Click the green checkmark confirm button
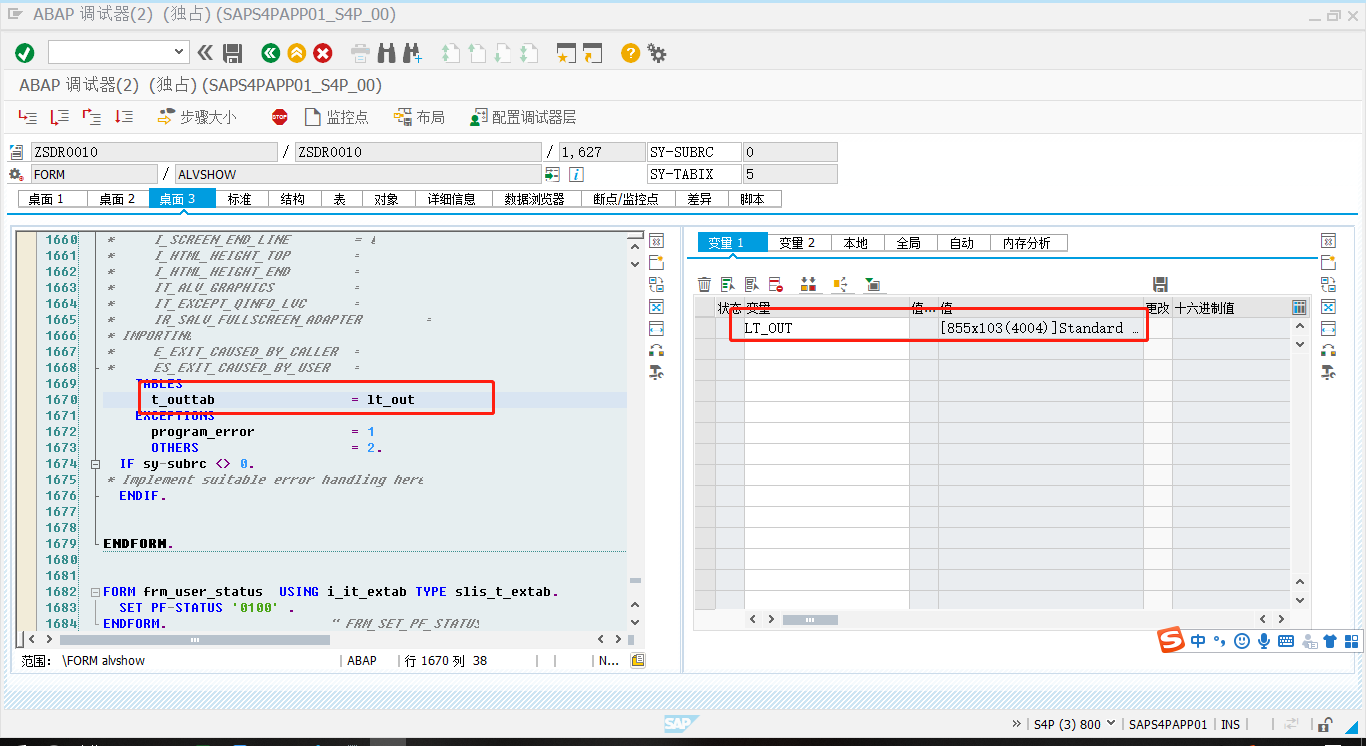This screenshot has height=746, width=1366. (24, 53)
